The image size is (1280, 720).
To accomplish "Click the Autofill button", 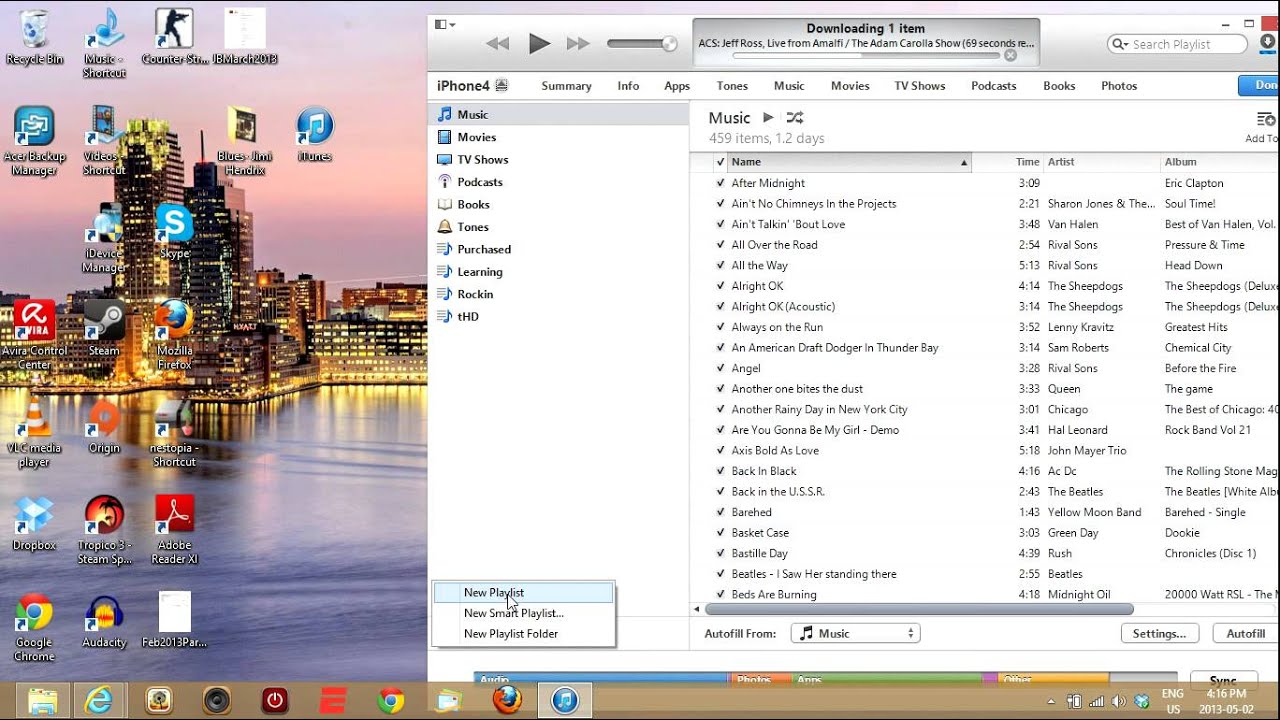I will point(1246,633).
